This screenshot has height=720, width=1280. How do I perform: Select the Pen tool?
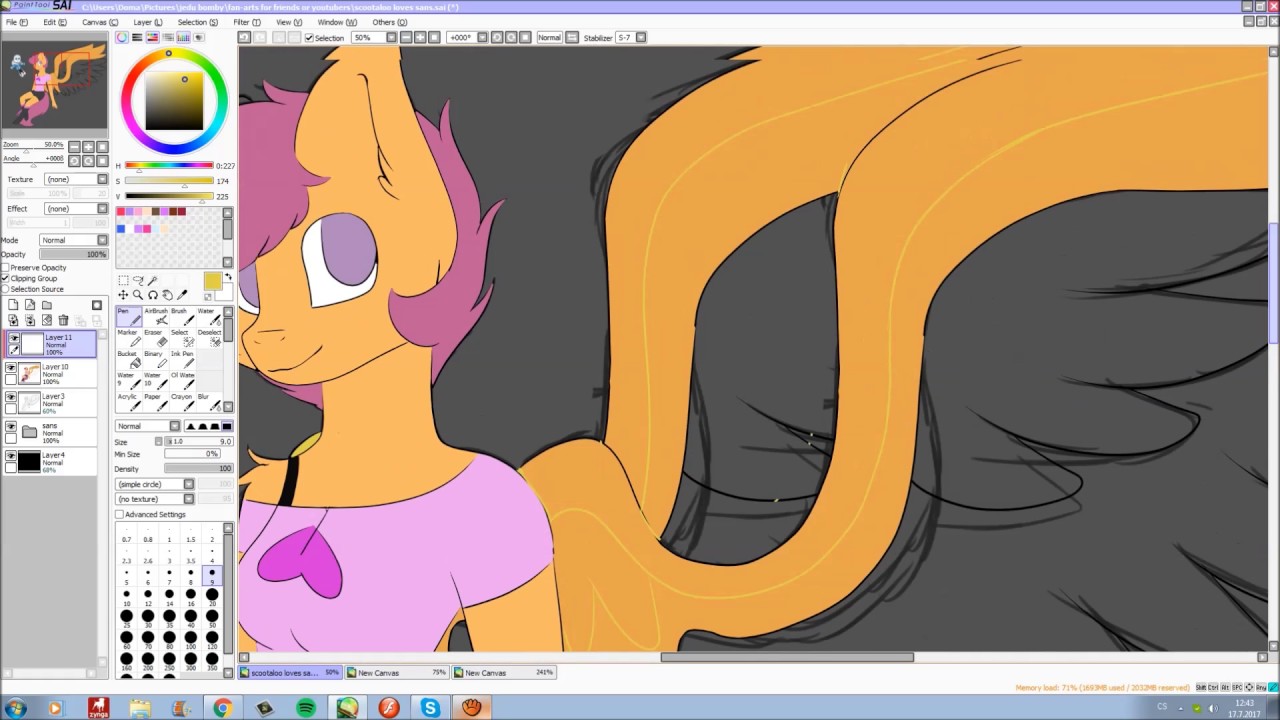click(x=128, y=316)
